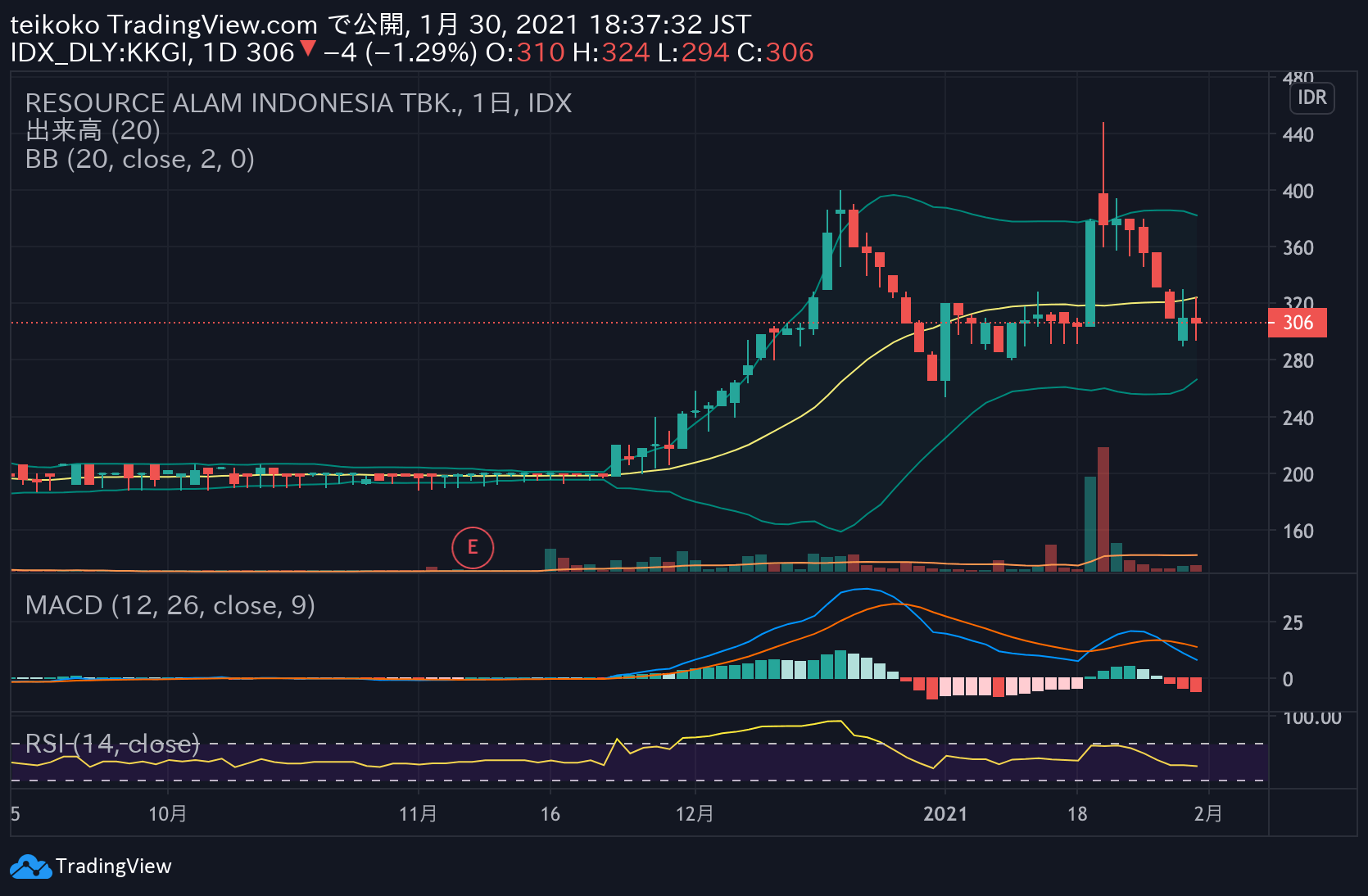1368x896 pixels.
Task: Click the L:294 low value in header
Action: (x=693, y=52)
